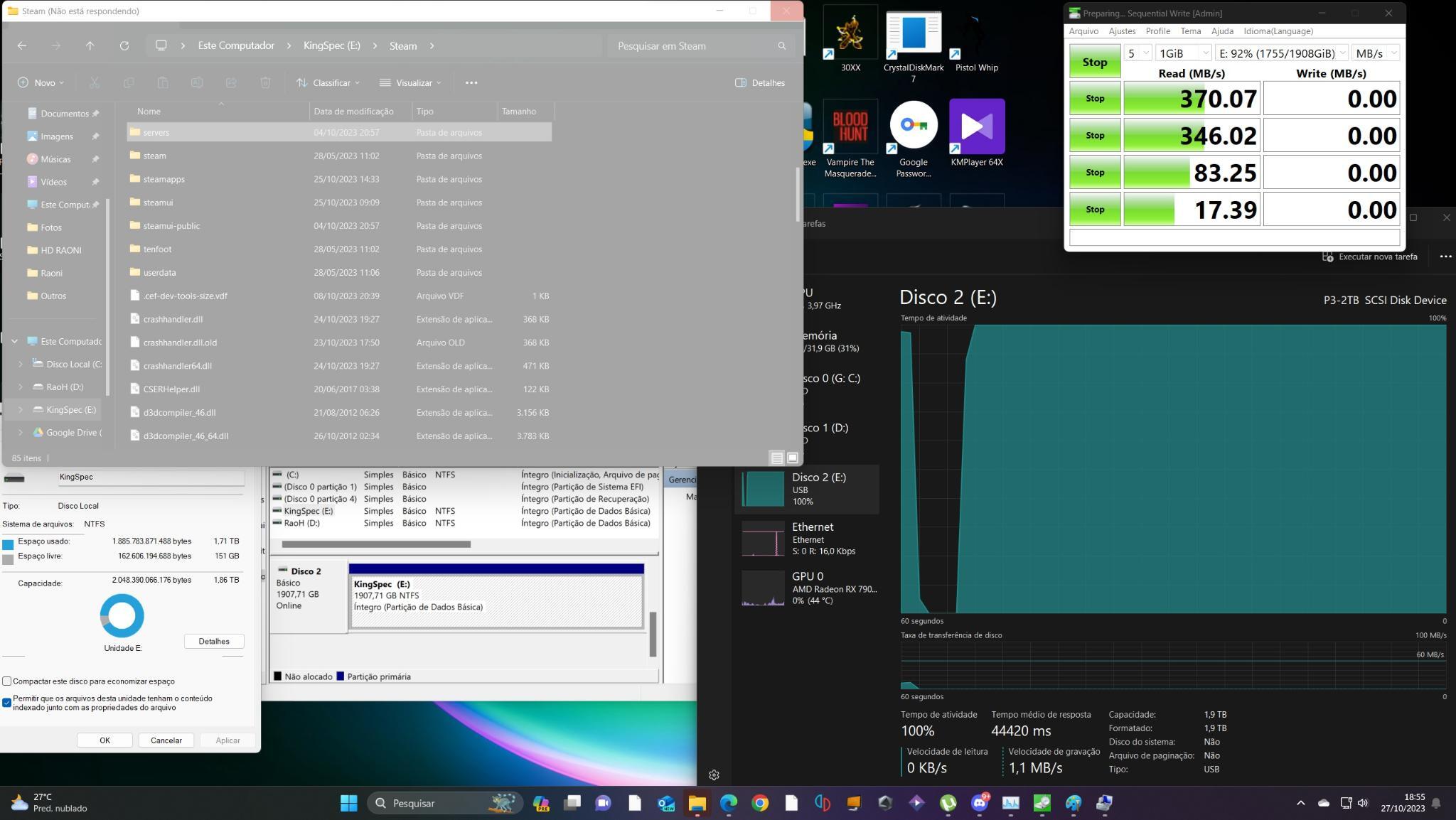Image resolution: width=1456 pixels, height=820 pixels.
Task: Go back in Steam explorer window
Action: pos(22,45)
